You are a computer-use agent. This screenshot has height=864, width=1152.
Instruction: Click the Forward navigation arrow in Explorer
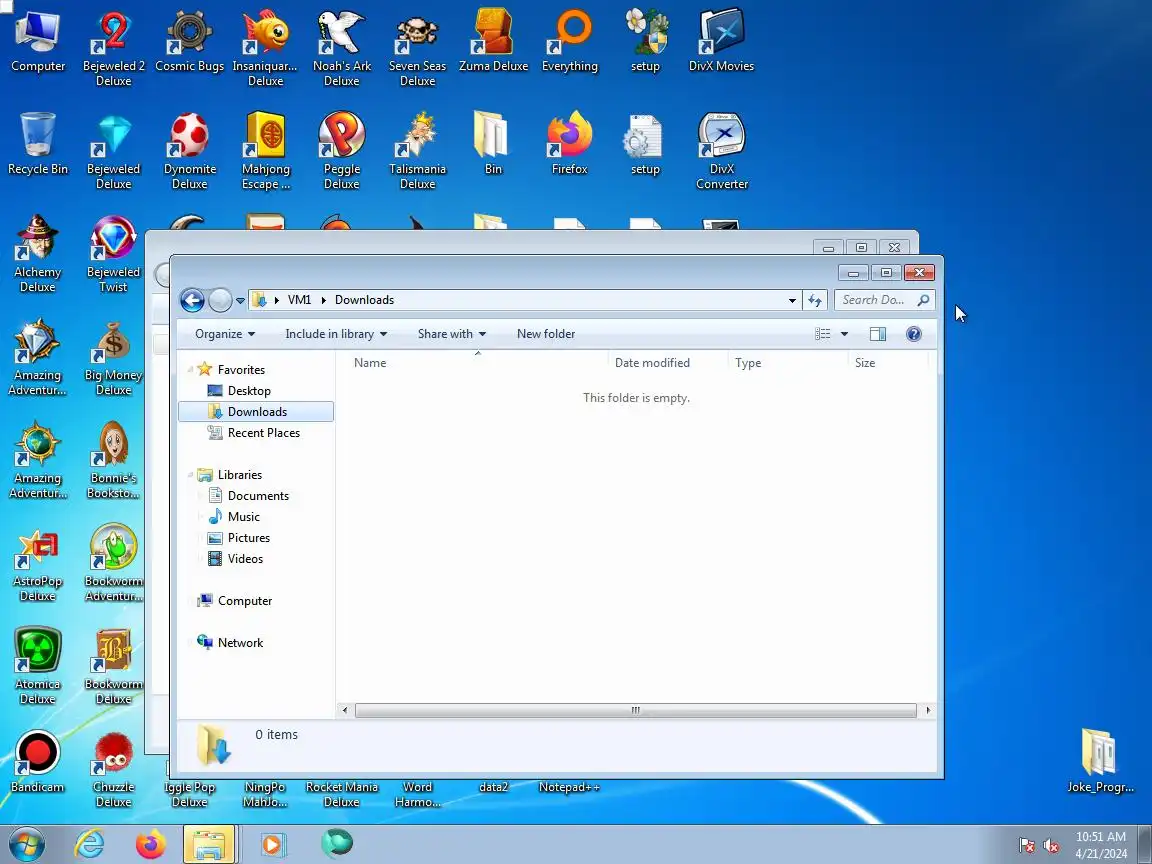click(220, 300)
